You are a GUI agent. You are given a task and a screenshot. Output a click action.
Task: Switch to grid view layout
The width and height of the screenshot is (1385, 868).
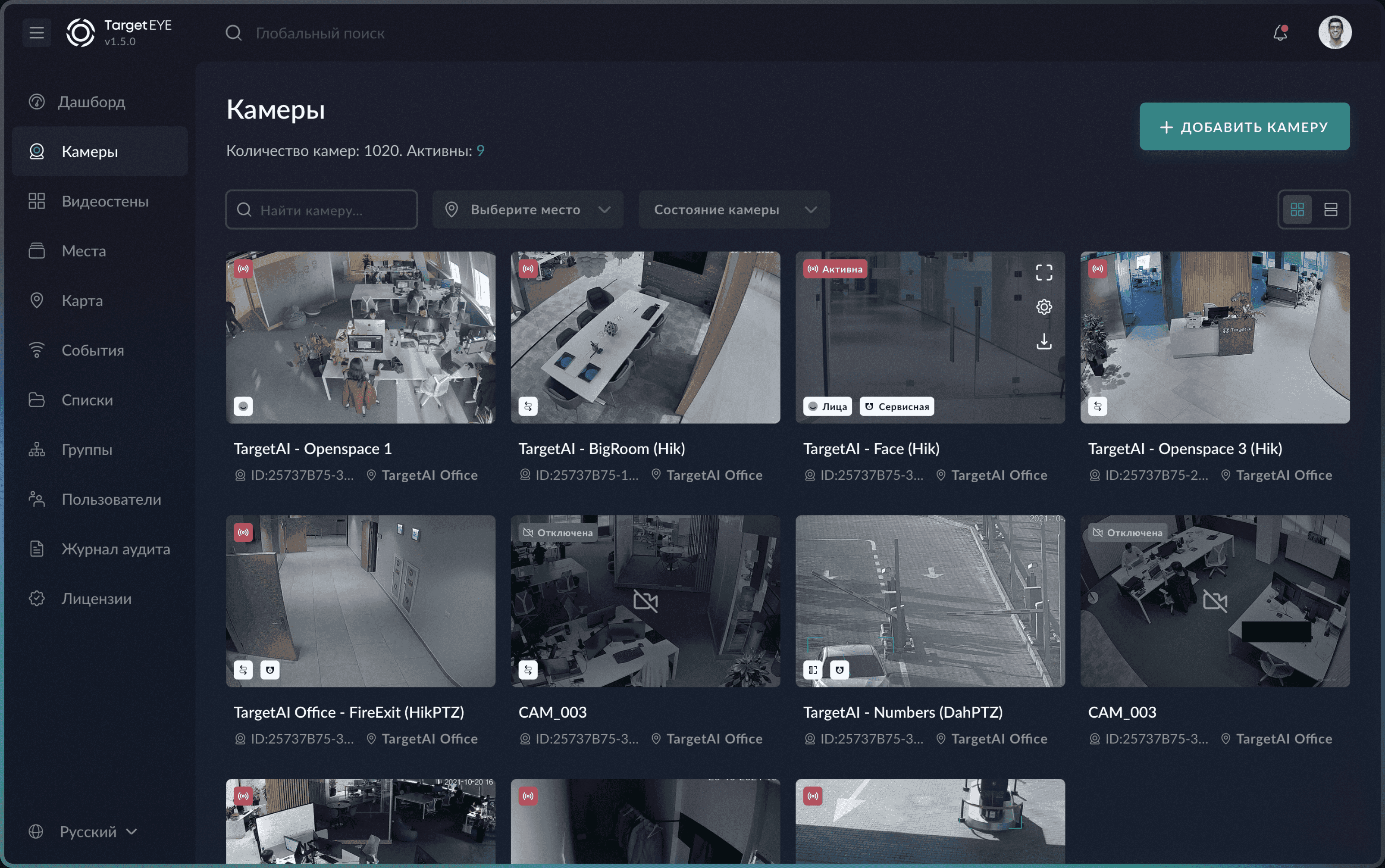pyautogui.click(x=1297, y=209)
